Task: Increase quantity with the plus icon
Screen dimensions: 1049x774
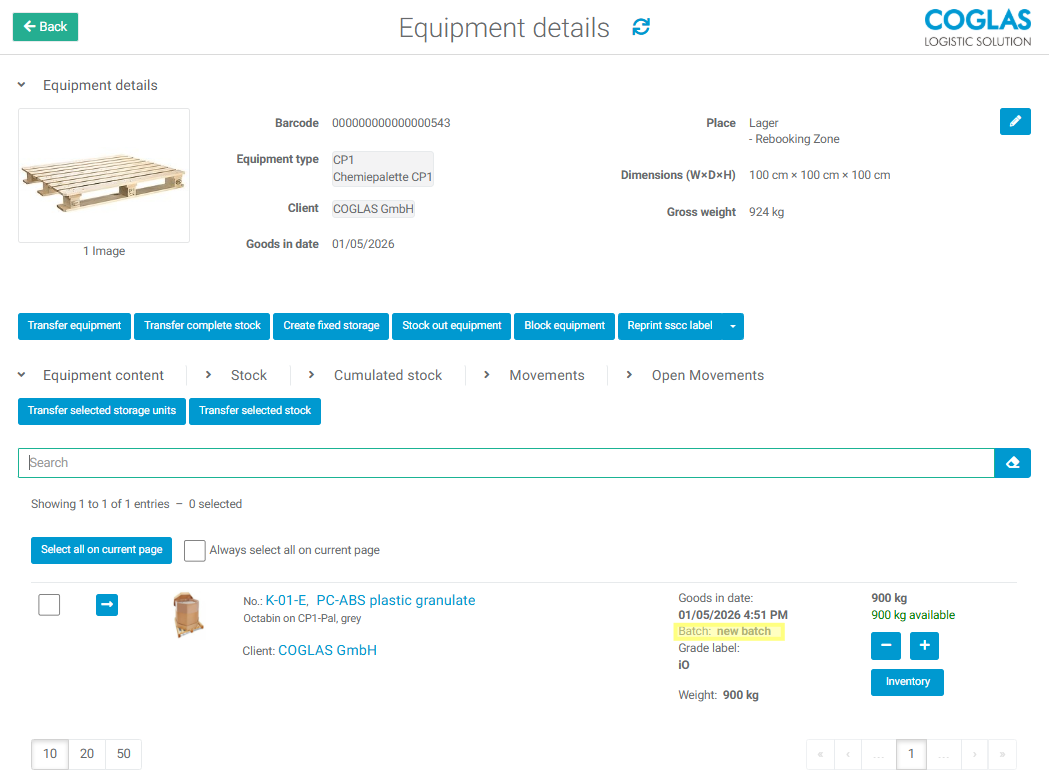Action: (x=923, y=645)
